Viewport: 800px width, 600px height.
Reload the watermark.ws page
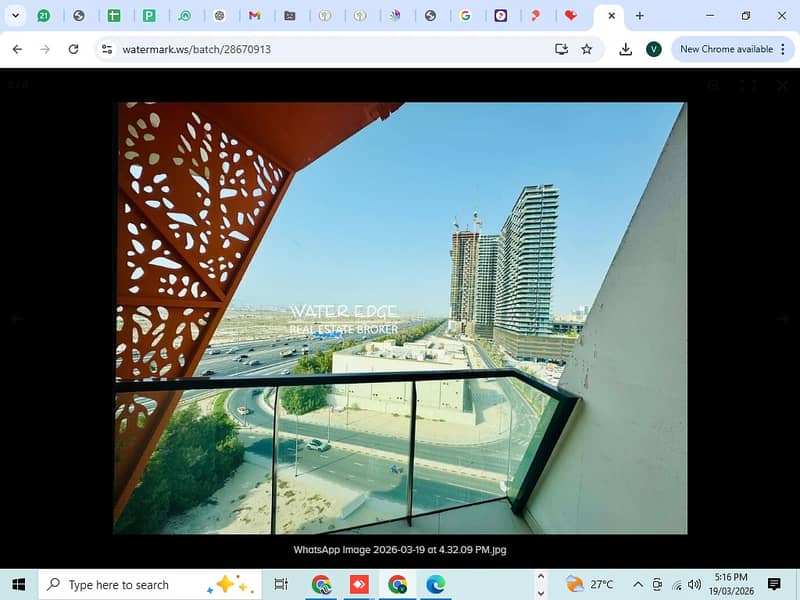point(73,49)
